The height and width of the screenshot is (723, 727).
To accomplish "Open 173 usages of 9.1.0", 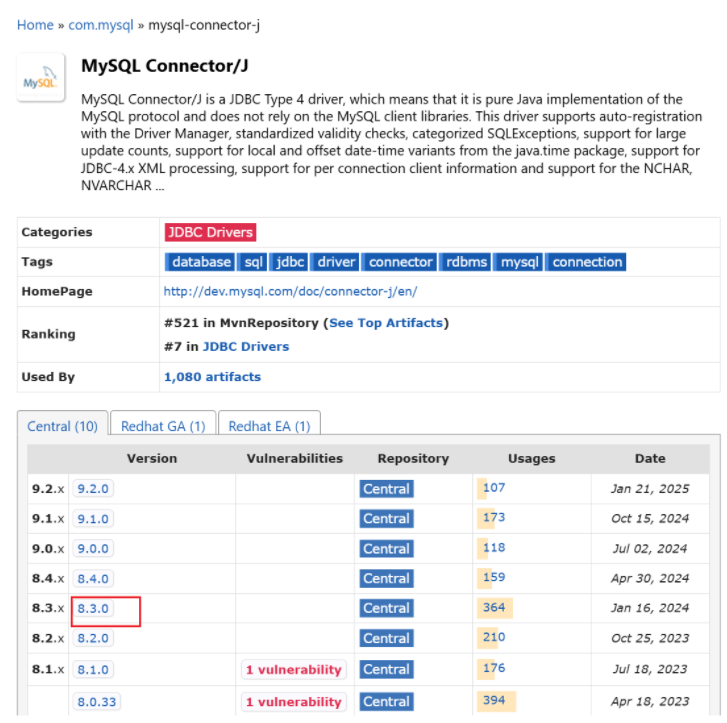I will coord(494,517).
